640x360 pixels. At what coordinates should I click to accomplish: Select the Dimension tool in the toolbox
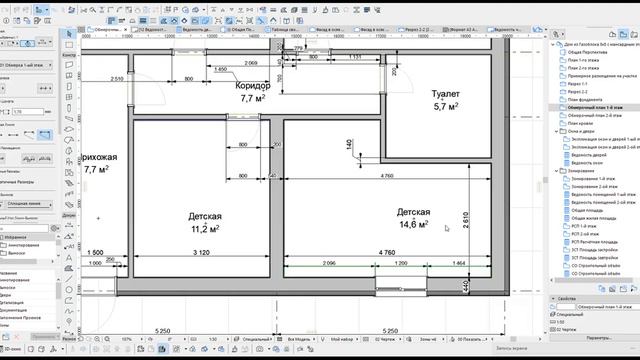click(x=69, y=225)
